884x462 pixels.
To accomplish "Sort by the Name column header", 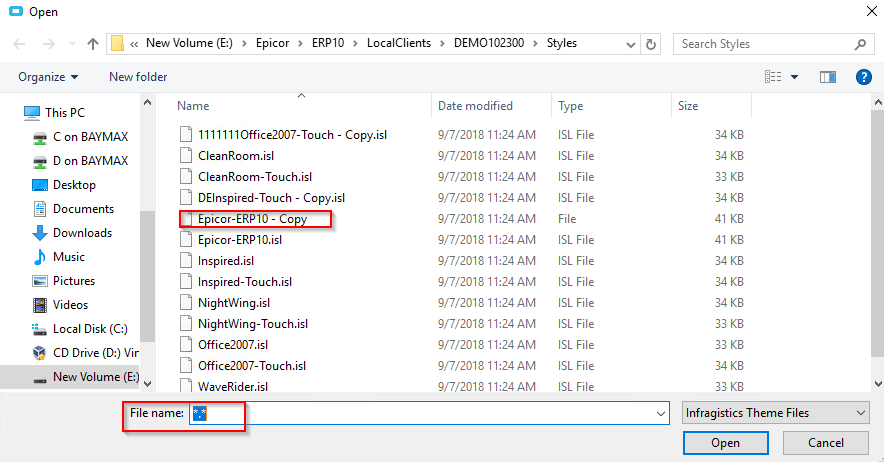I will coord(193,106).
